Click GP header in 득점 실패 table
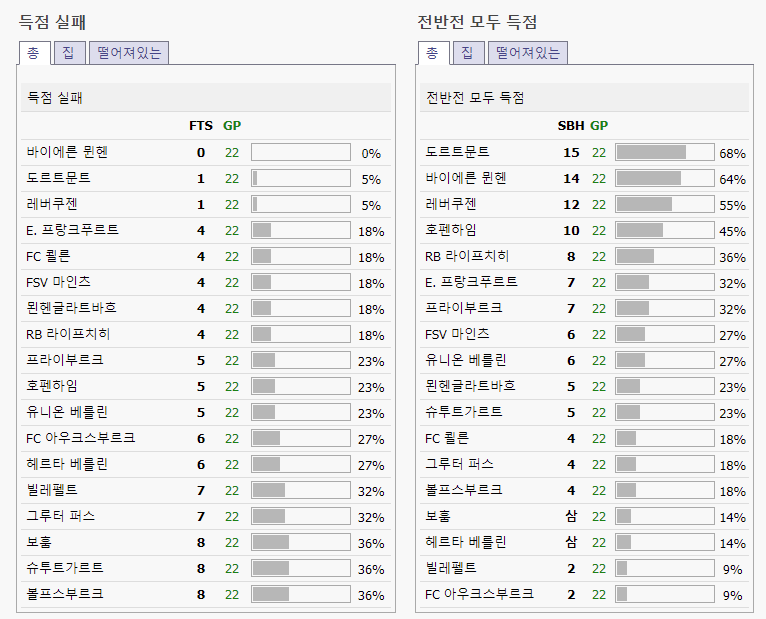This screenshot has width=766, height=619. 232,126
